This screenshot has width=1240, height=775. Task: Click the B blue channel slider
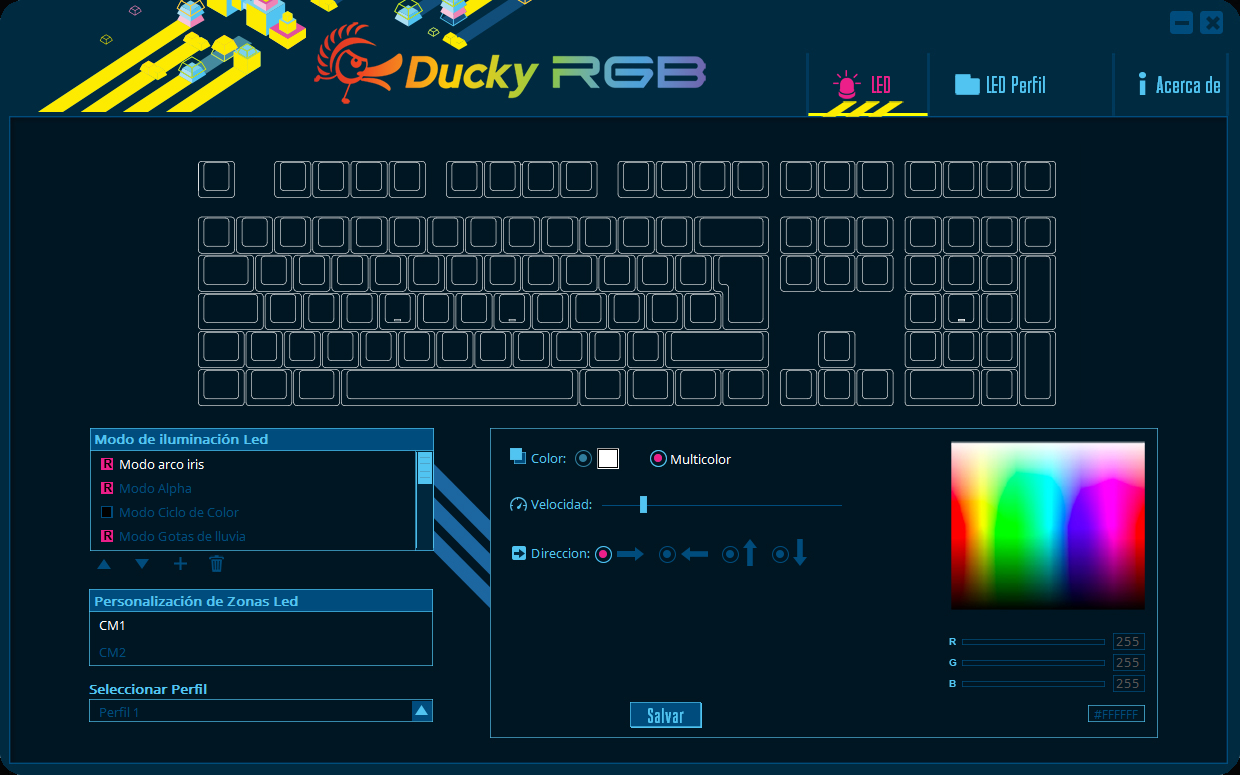1033,684
